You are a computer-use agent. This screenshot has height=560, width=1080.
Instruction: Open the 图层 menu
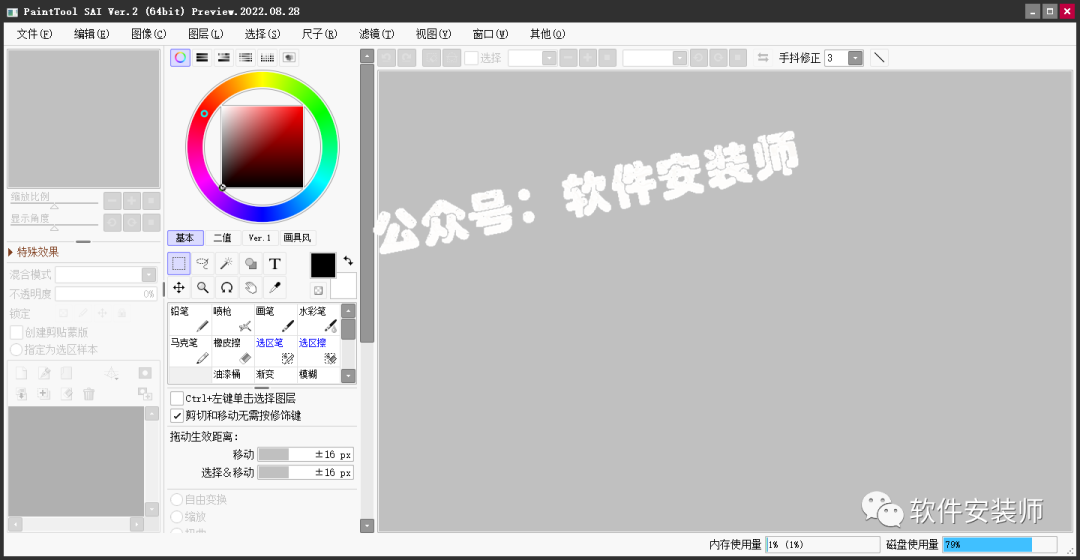point(205,34)
